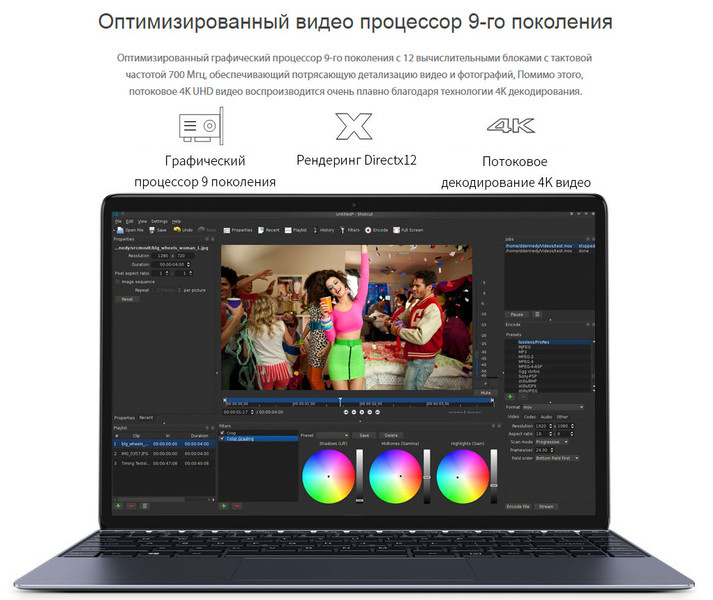Toggle the Crop filter checkbox
The height and width of the screenshot is (600, 713).
(x=222, y=433)
